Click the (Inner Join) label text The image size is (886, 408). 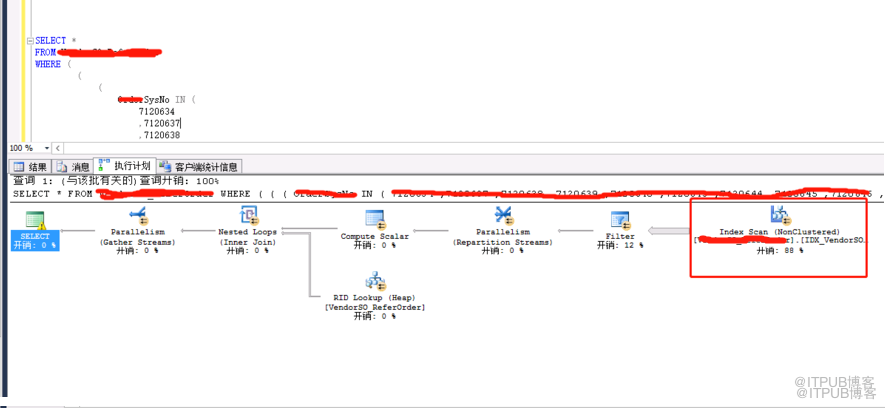248,241
